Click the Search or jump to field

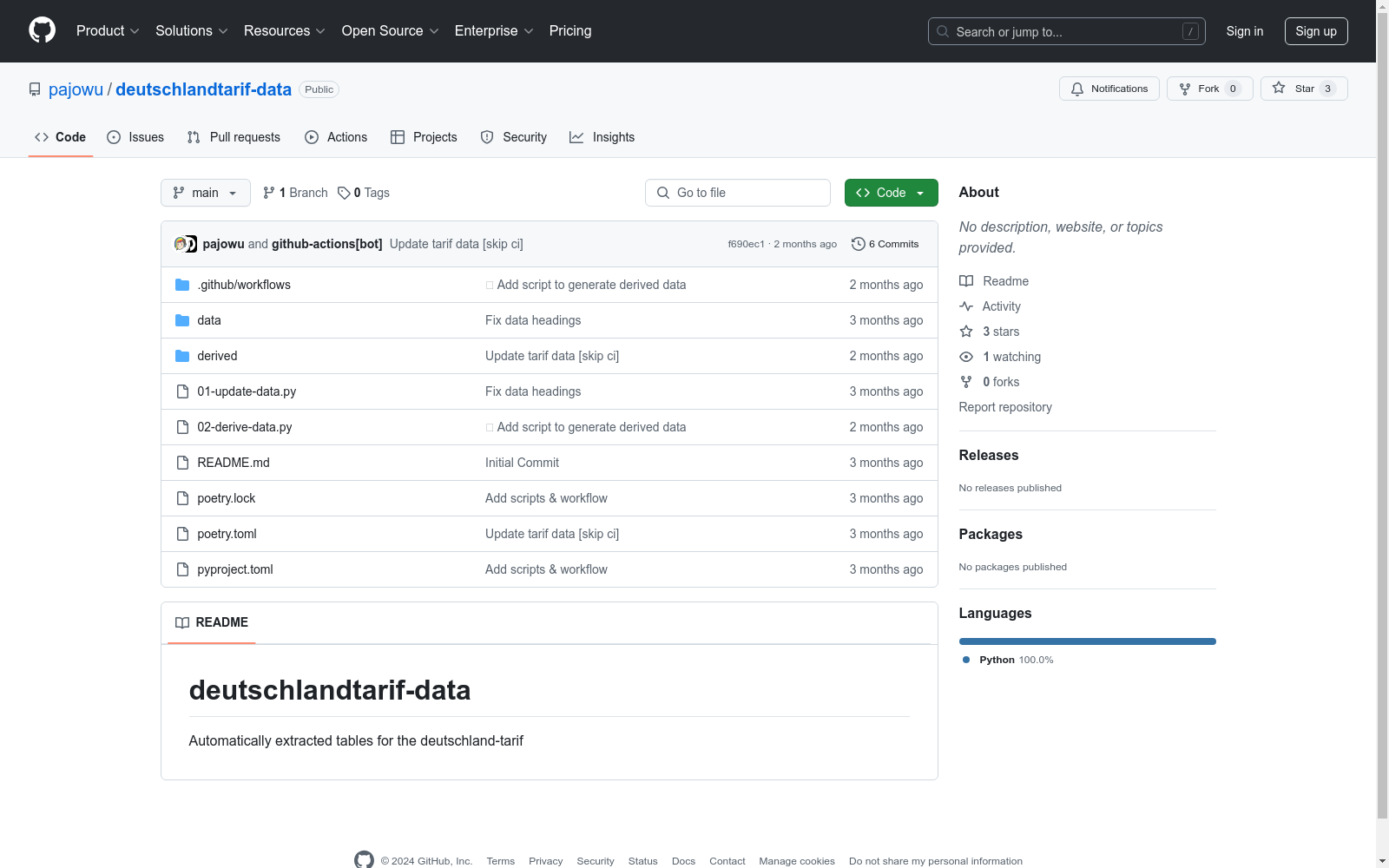[1067, 31]
